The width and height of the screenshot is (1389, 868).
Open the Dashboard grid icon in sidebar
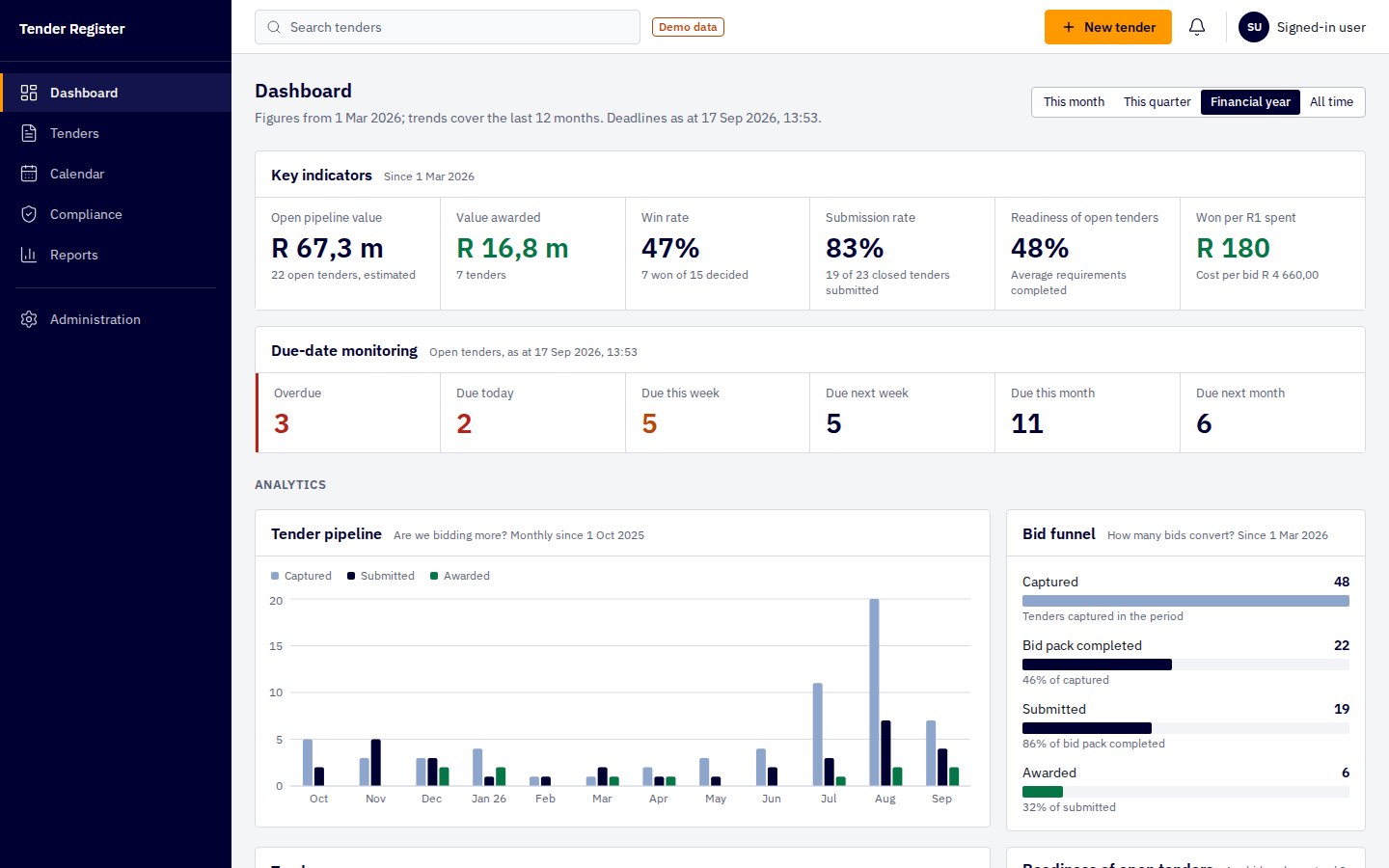tap(29, 93)
